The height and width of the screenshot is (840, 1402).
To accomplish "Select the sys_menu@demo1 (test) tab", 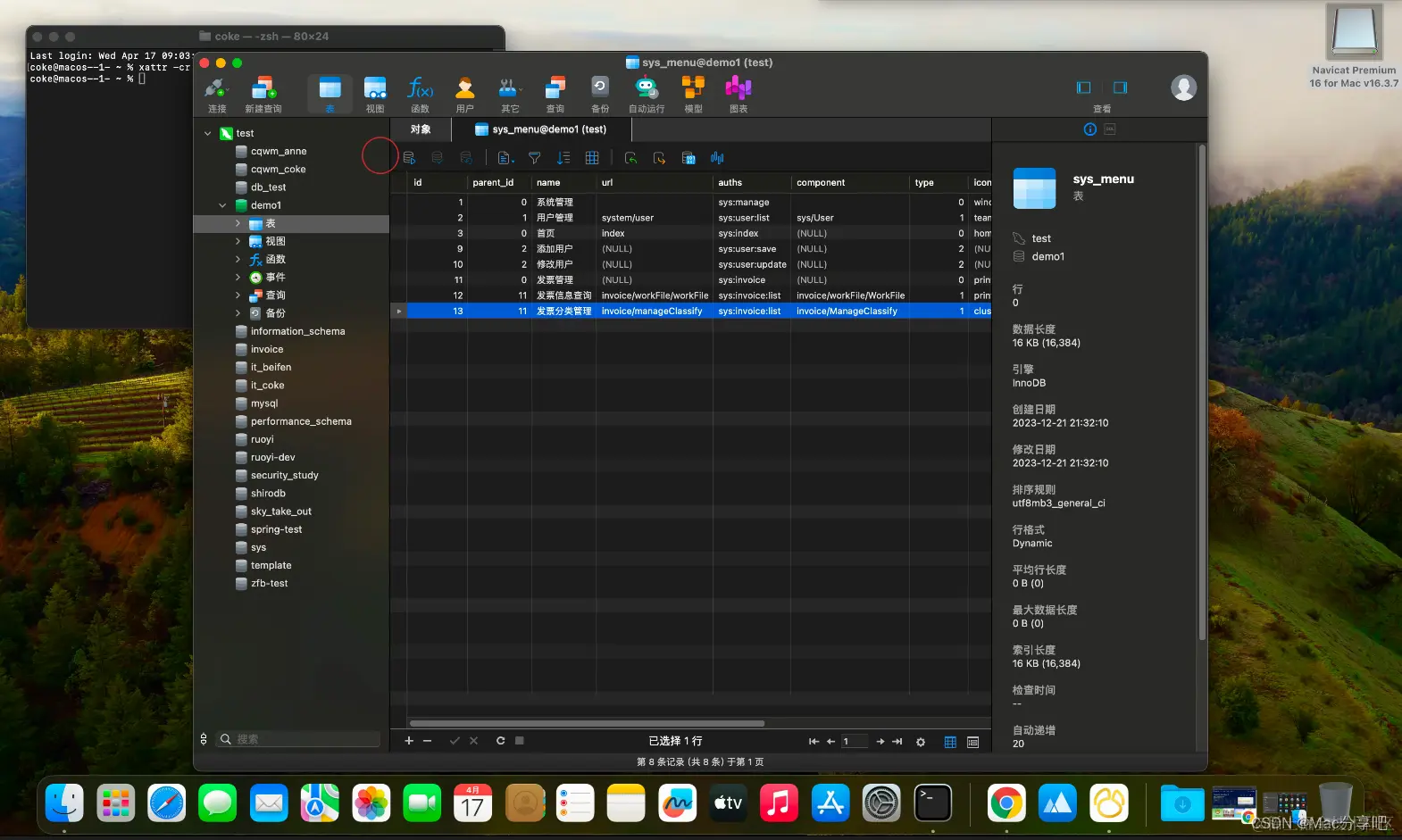I will [x=541, y=129].
